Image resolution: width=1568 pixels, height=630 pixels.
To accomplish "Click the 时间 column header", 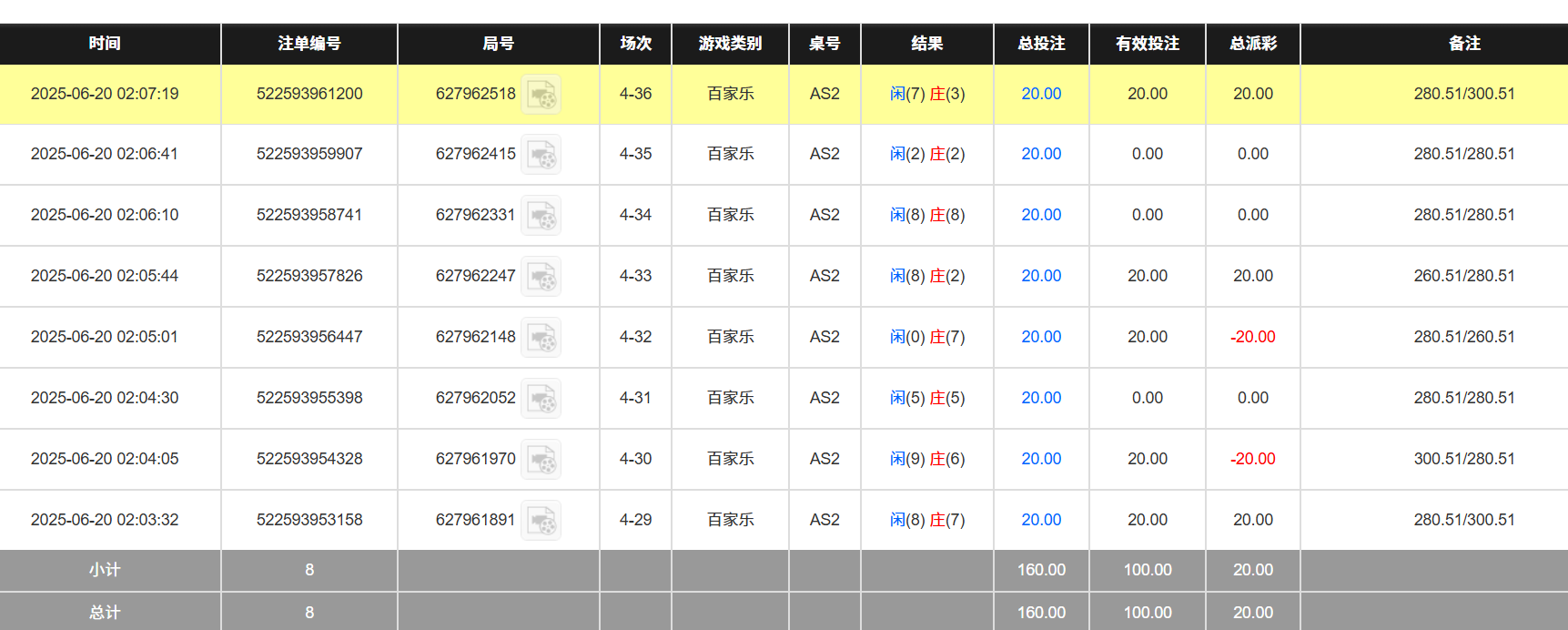I will point(105,44).
